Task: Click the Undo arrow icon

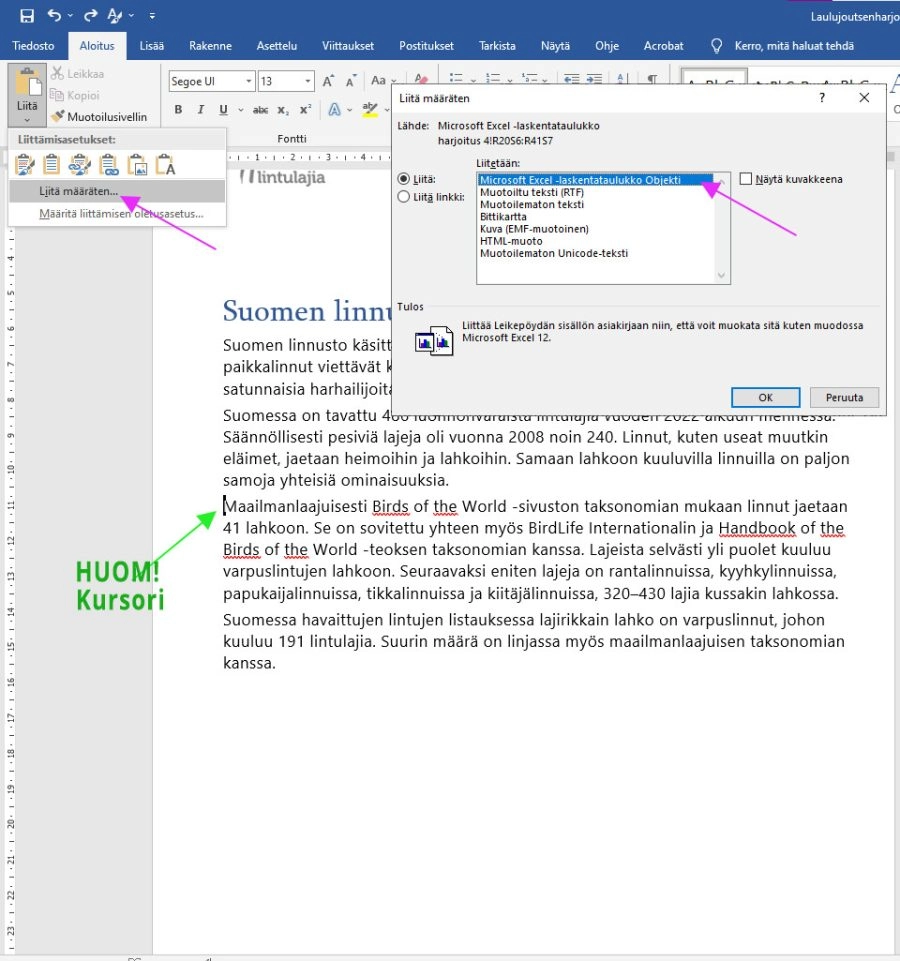Action: click(55, 15)
